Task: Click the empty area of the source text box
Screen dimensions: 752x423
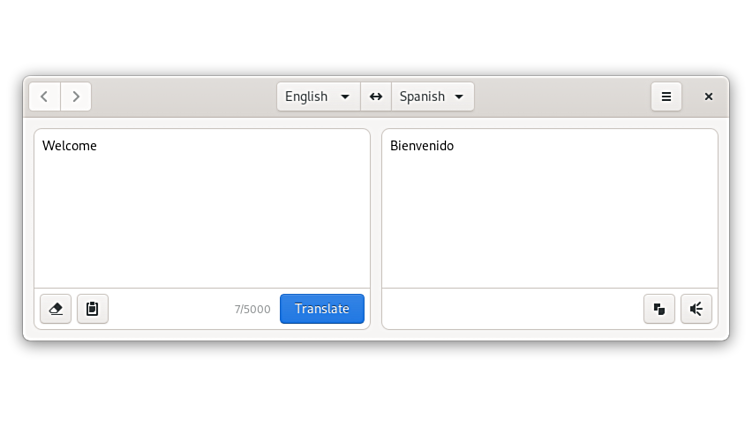Action: pos(200,220)
